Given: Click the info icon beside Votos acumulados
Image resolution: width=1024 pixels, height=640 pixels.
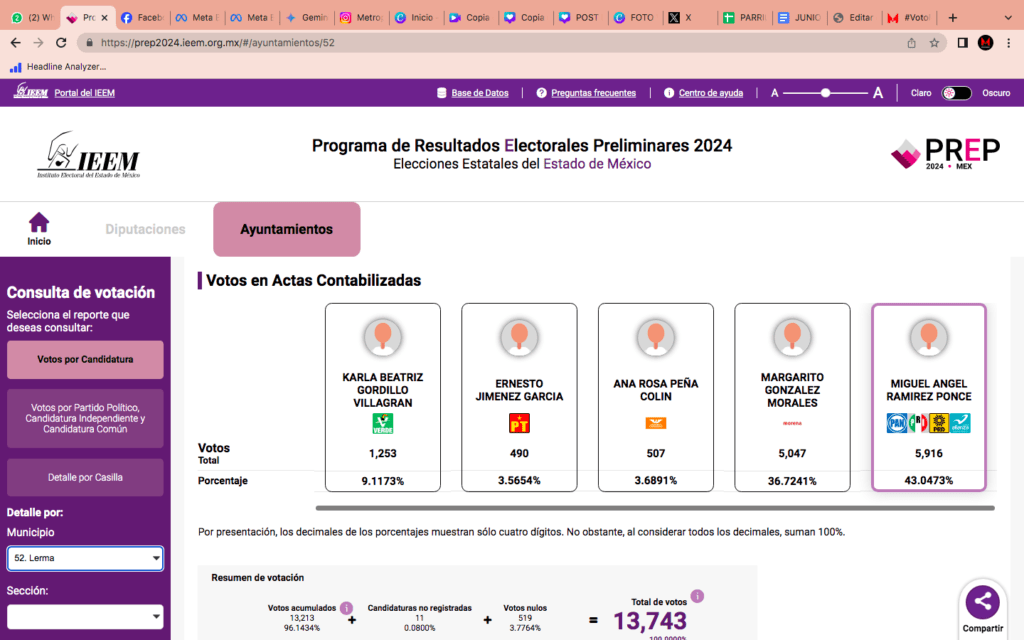Looking at the screenshot, I should click(x=346, y=607).
